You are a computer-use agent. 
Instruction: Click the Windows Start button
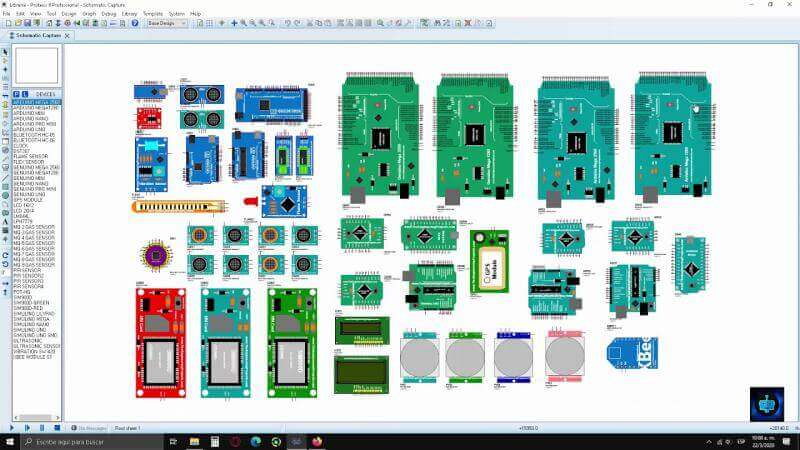[10, 442]
